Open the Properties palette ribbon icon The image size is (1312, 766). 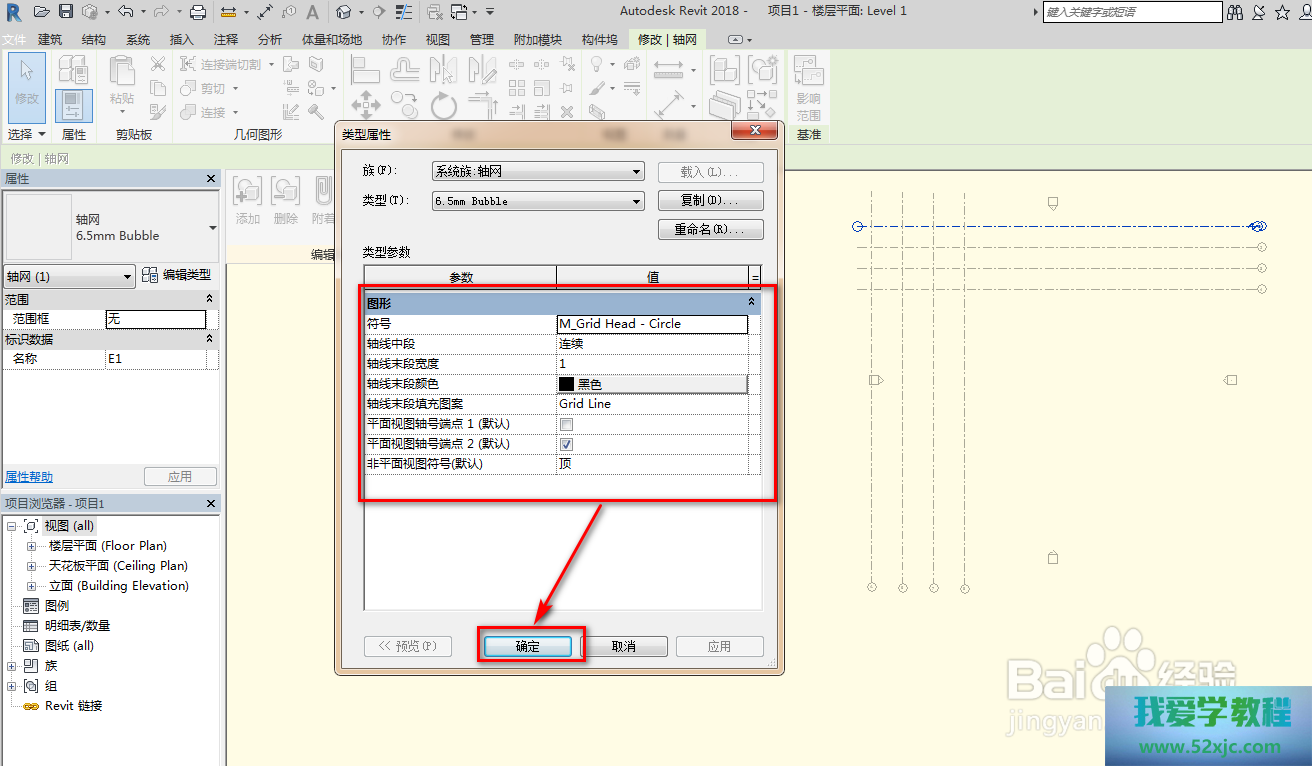pyautogui.click(x=73, y=105)
